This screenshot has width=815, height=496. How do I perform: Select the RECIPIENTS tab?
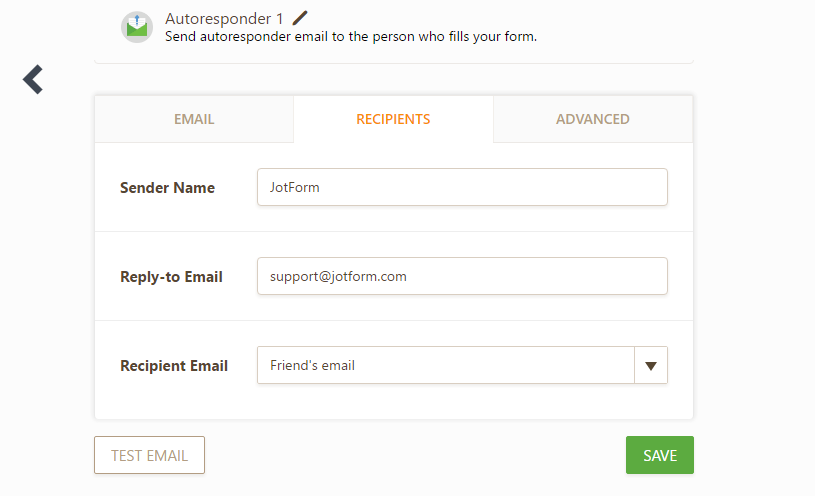(x=393, y=119)
